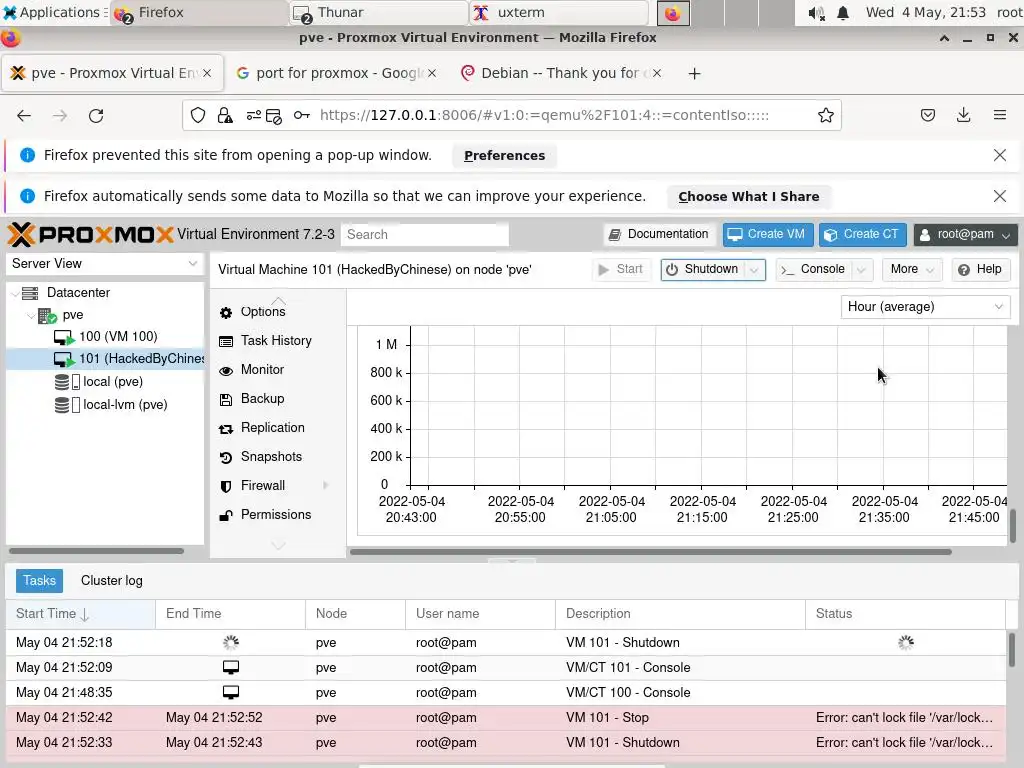1024x768 pixels.
Task: Open the Permissions menu item
Action: pos(276,515)
